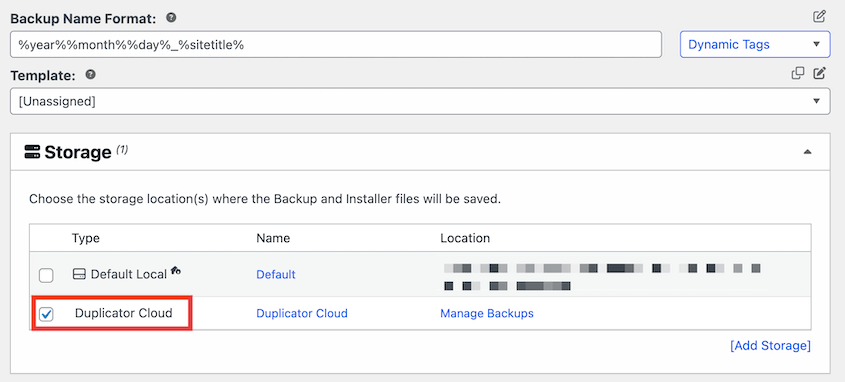This screenshot has width=845, height=382.
Task: Click the small badge icon after Default Local
Action: tap(176, 271)
